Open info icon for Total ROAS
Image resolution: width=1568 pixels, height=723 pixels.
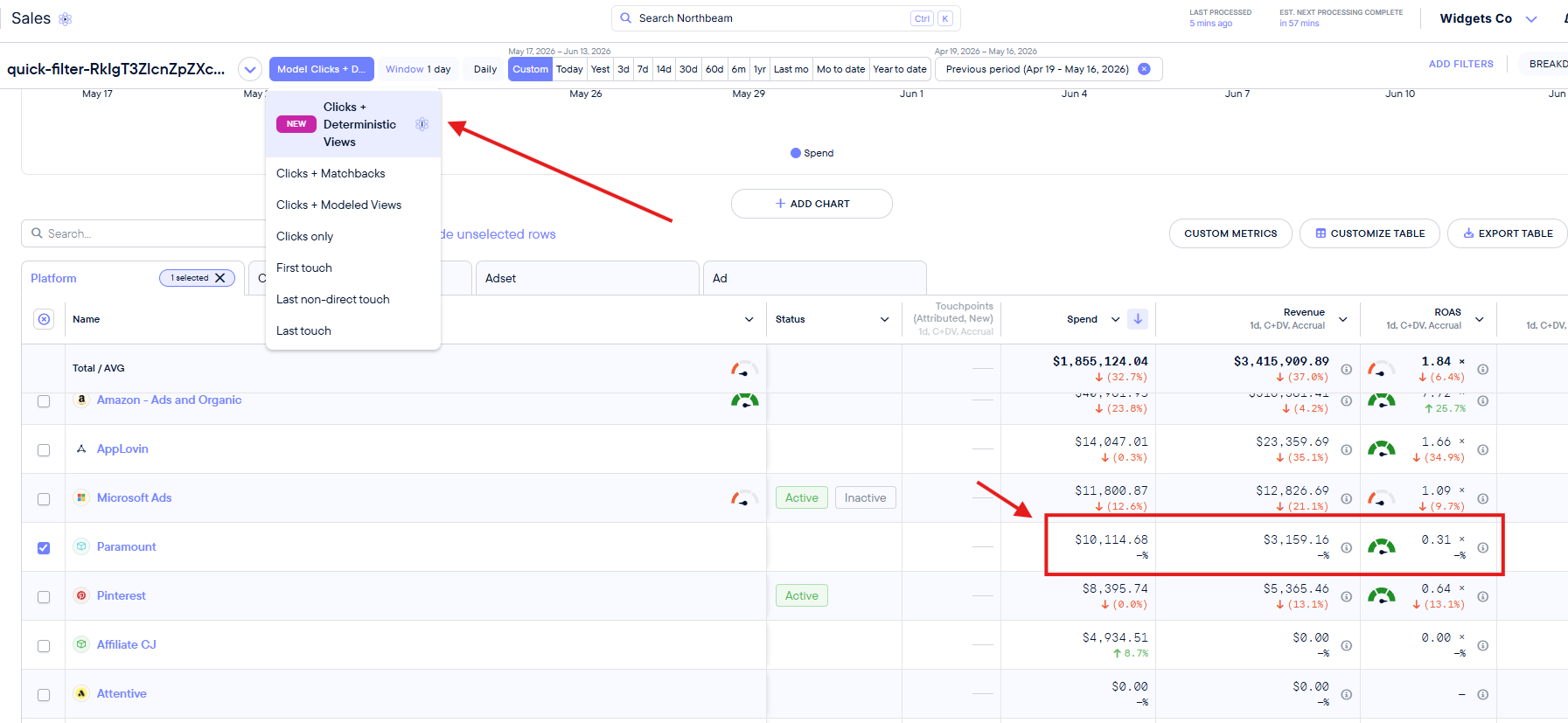click(1483, 369)
